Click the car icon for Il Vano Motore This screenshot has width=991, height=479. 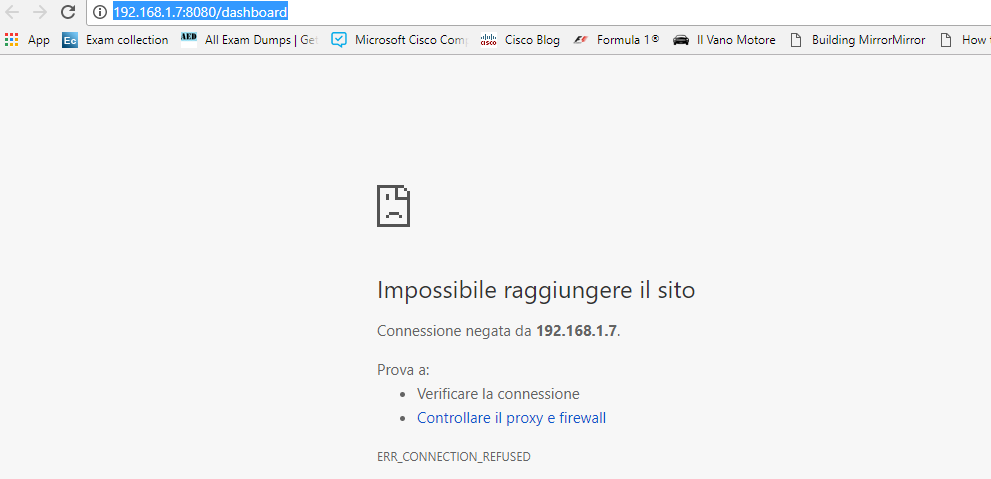681,40
